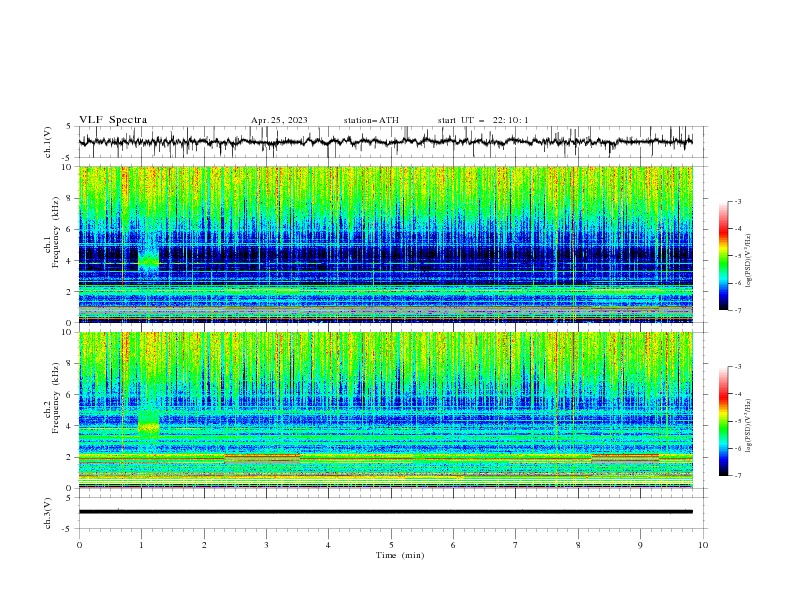Click the 4 kHz burst in ch.1 spectrogram
Screen dimensions: 792x612
[148, 262]
